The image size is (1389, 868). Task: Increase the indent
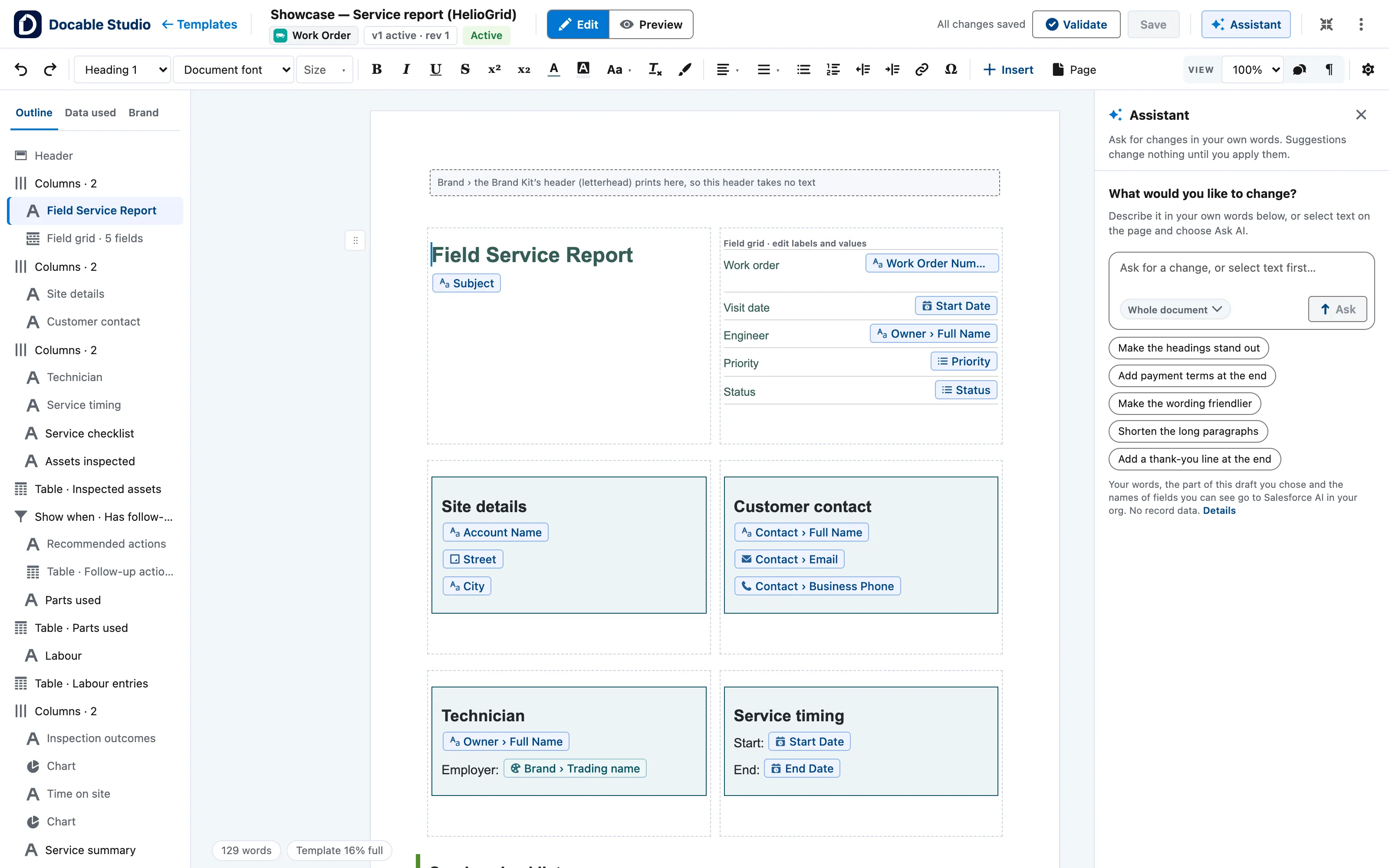click(x=892, y=69)
